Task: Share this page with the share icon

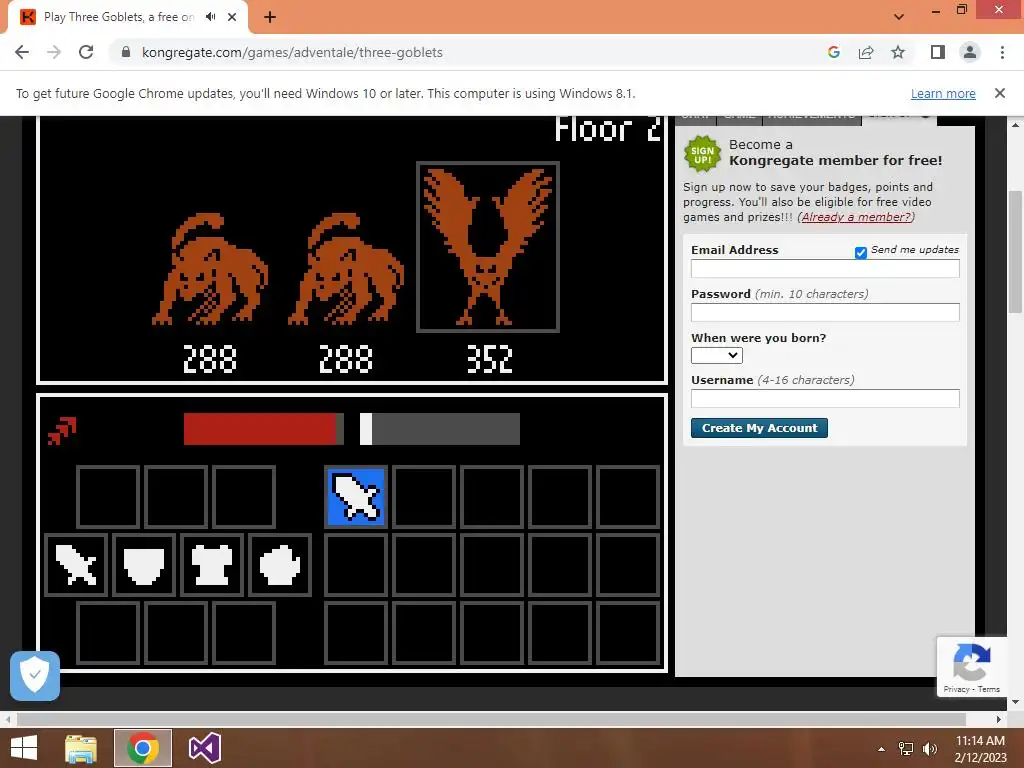Action: (x=866, y=52)
